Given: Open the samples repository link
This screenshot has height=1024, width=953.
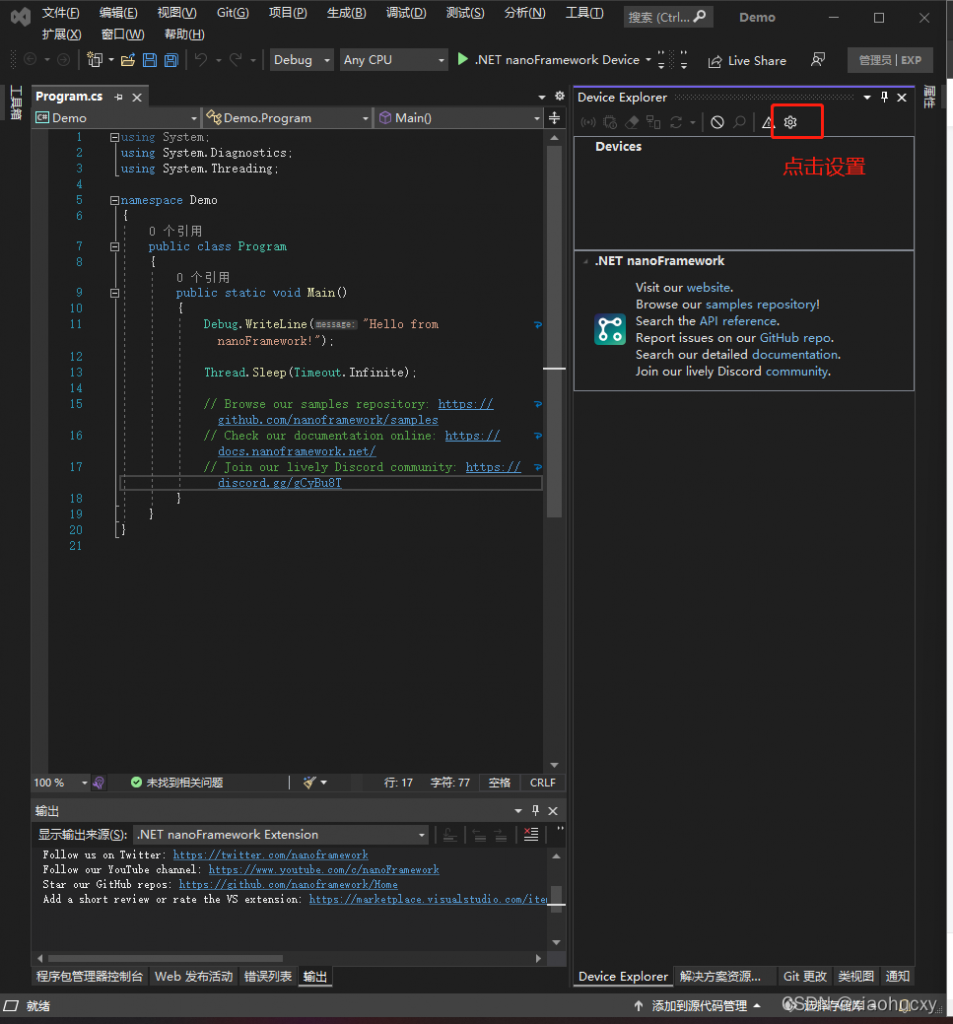Looking at the screenshot, I should point(760,304).
